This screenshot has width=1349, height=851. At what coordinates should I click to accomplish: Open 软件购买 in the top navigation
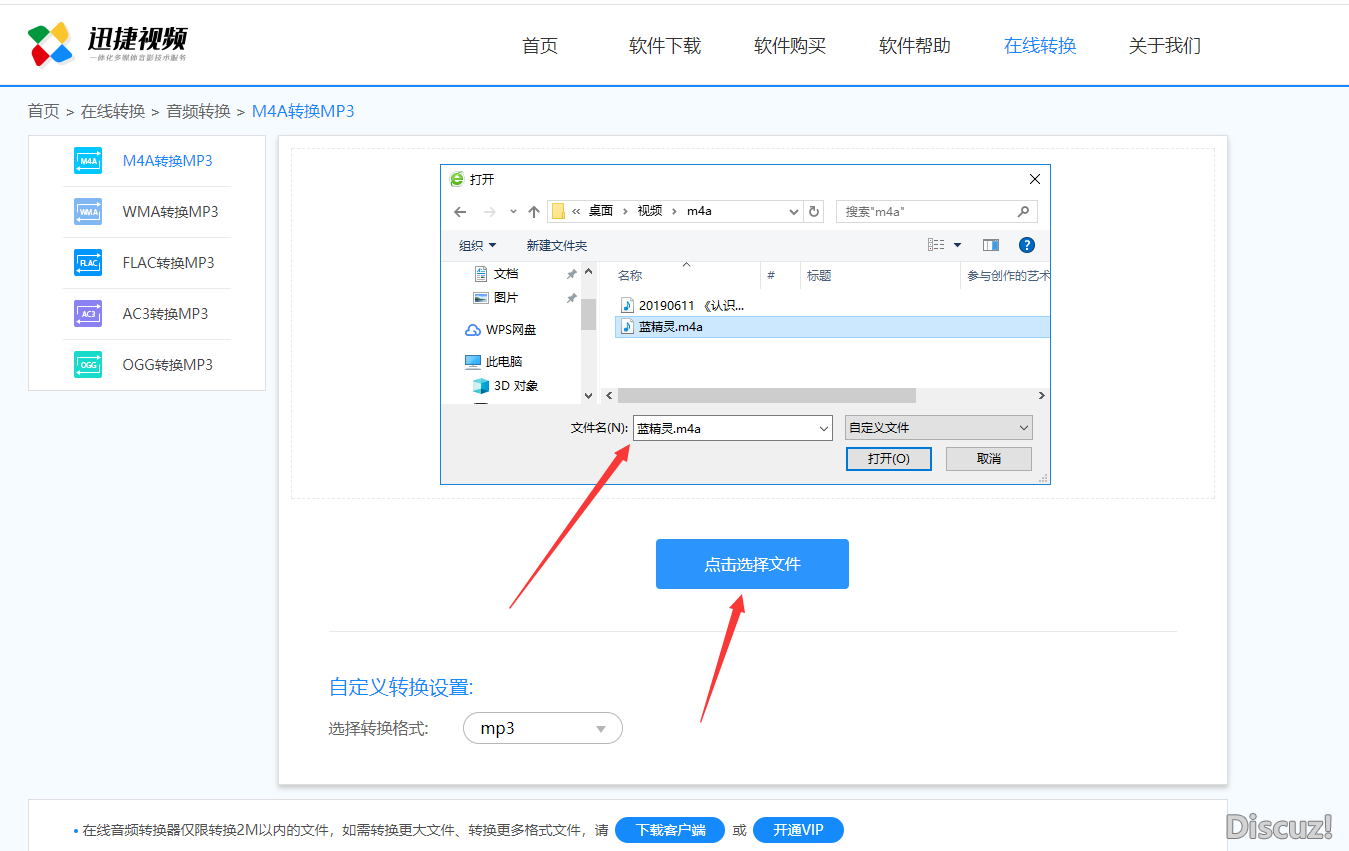pyautogui.click(x=790, y=46)
